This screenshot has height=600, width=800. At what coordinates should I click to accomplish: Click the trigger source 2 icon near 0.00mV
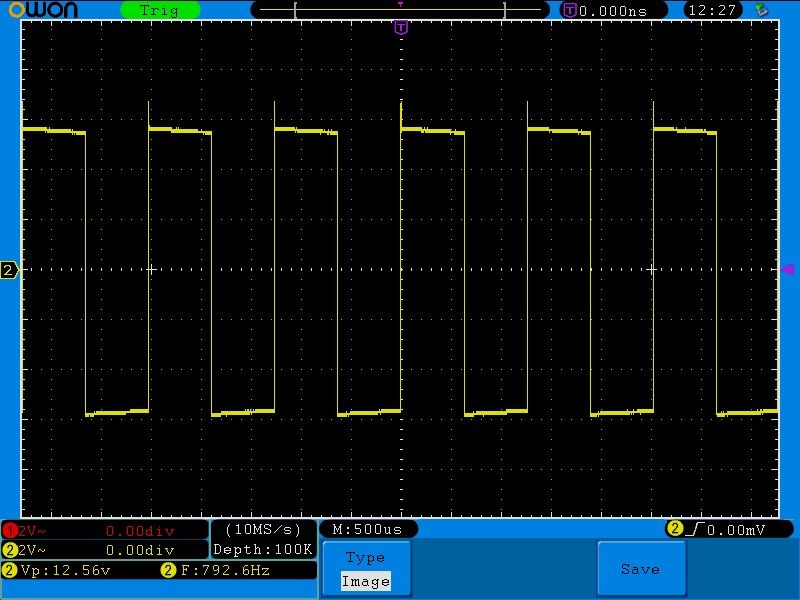tap(675, 529)
